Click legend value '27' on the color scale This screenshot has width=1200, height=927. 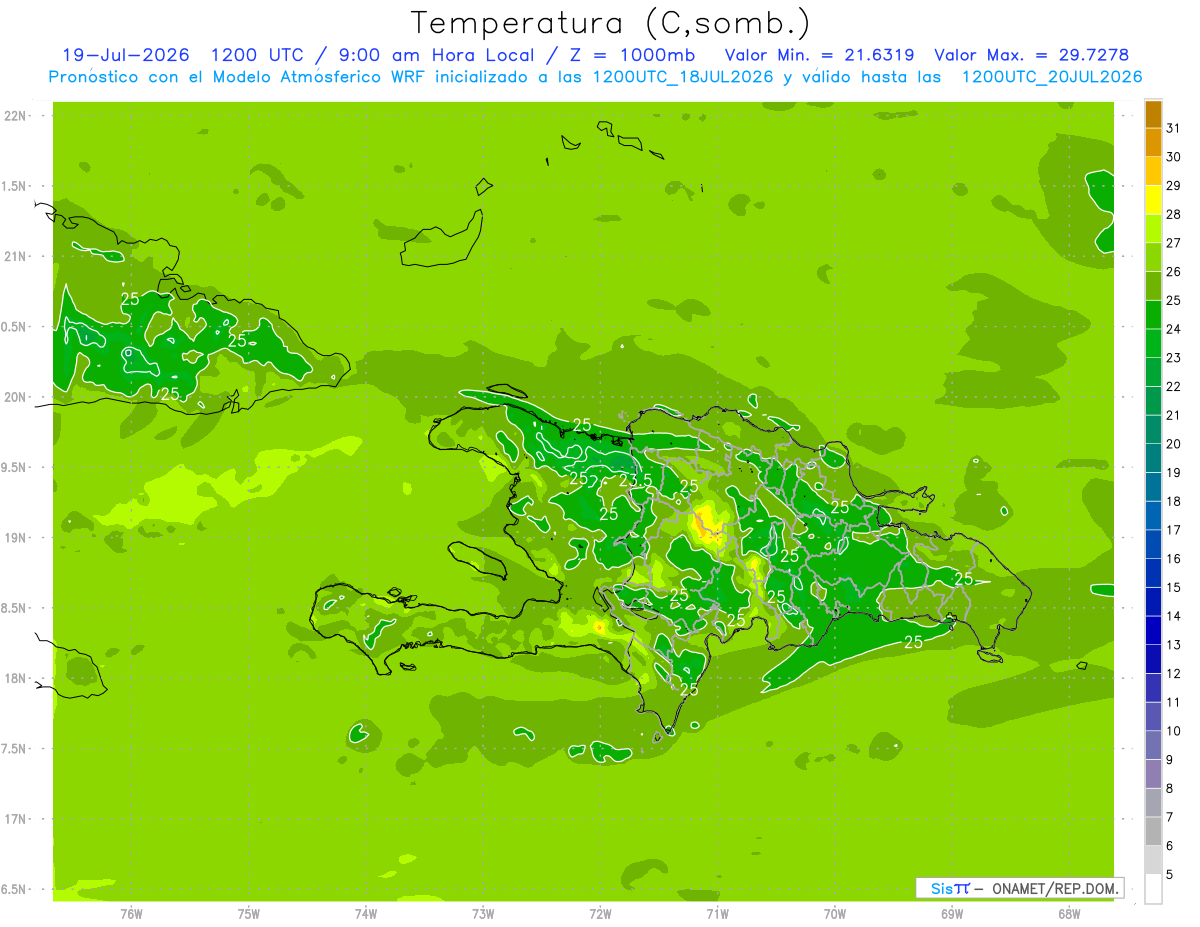1174,243
